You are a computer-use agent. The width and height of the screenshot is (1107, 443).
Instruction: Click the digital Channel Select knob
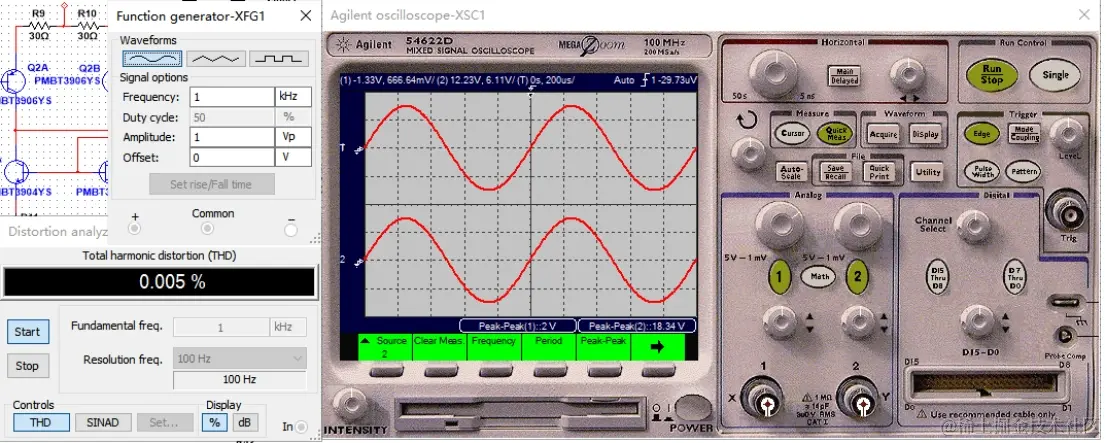(x=975, y=225)
